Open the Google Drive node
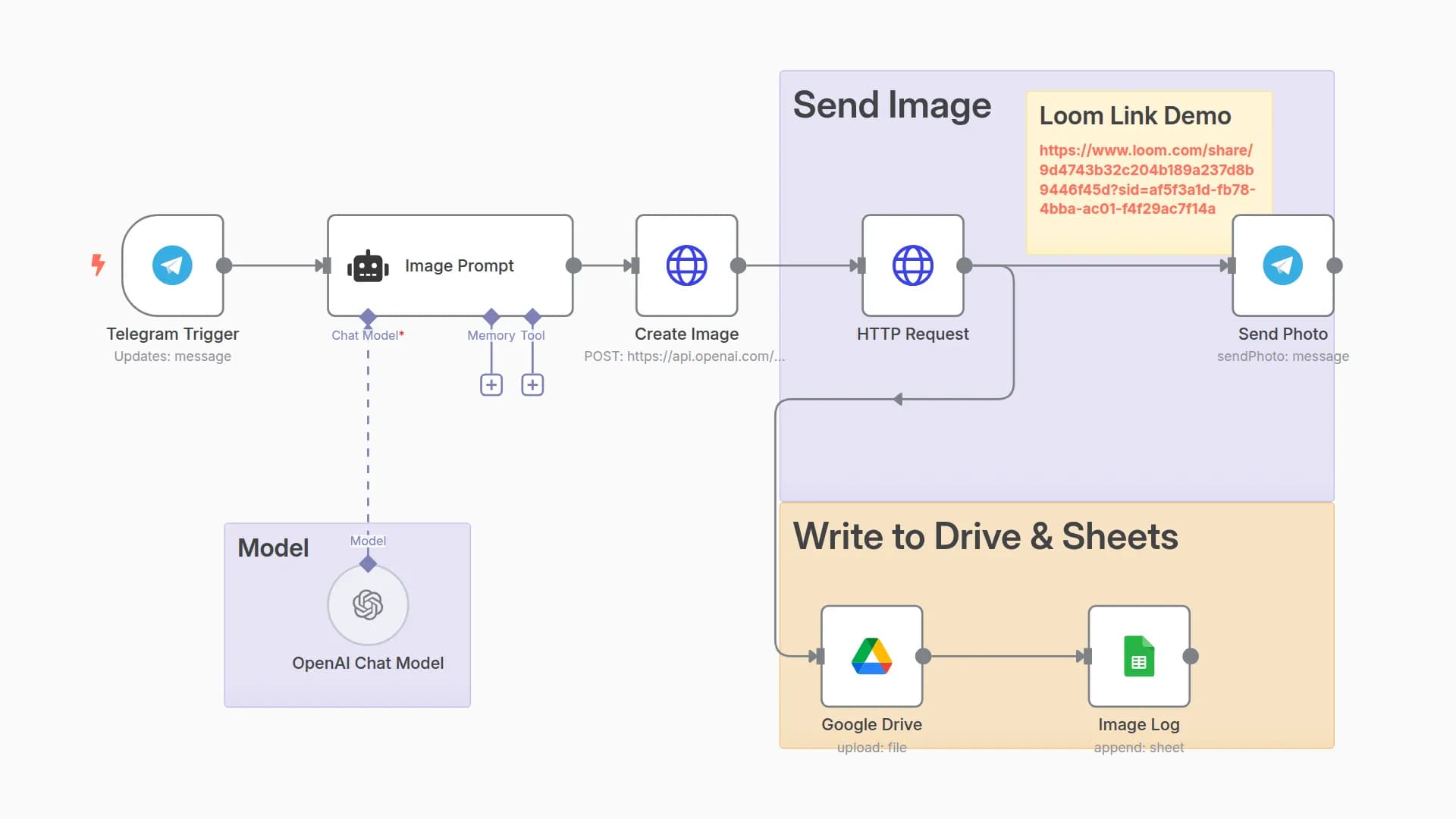This screenshot has height=819, width=1456. click(x=872, y=656)
